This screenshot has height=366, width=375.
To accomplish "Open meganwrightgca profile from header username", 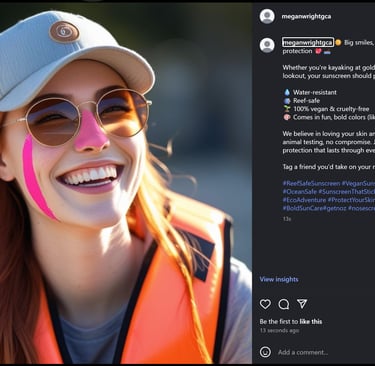I will (306, 16).
